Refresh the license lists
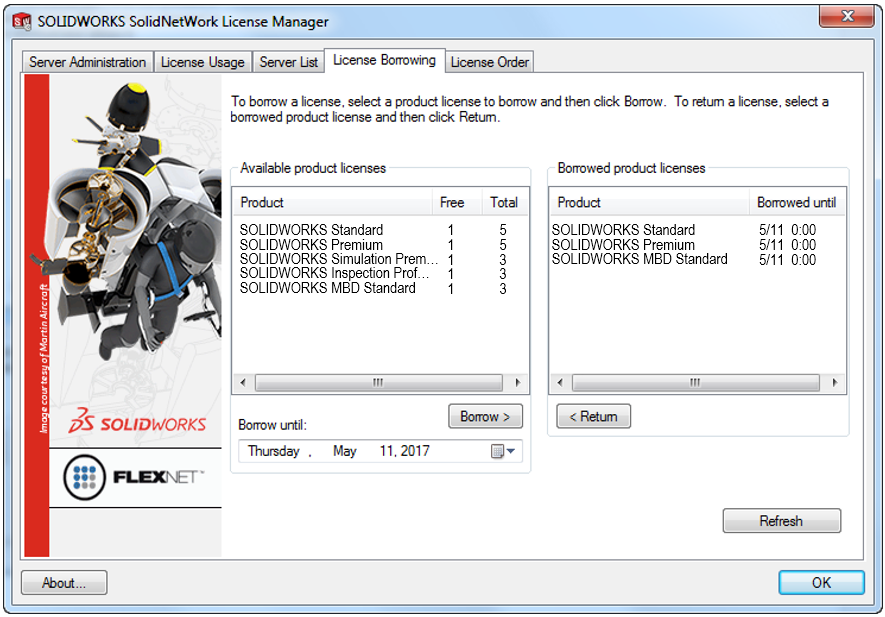 [x=781, y=520]
